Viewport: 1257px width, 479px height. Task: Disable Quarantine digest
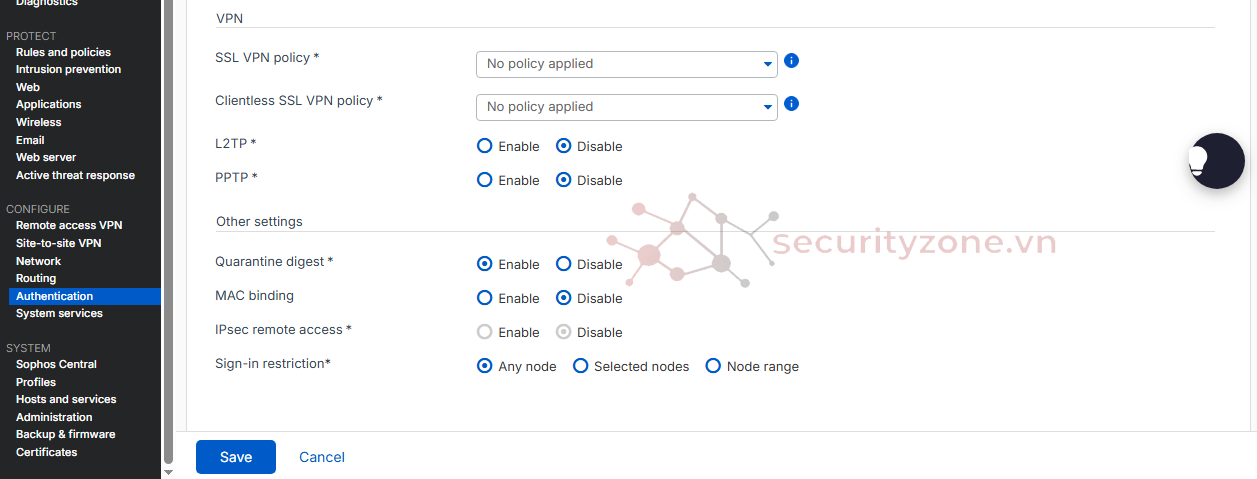pos(564,264)
